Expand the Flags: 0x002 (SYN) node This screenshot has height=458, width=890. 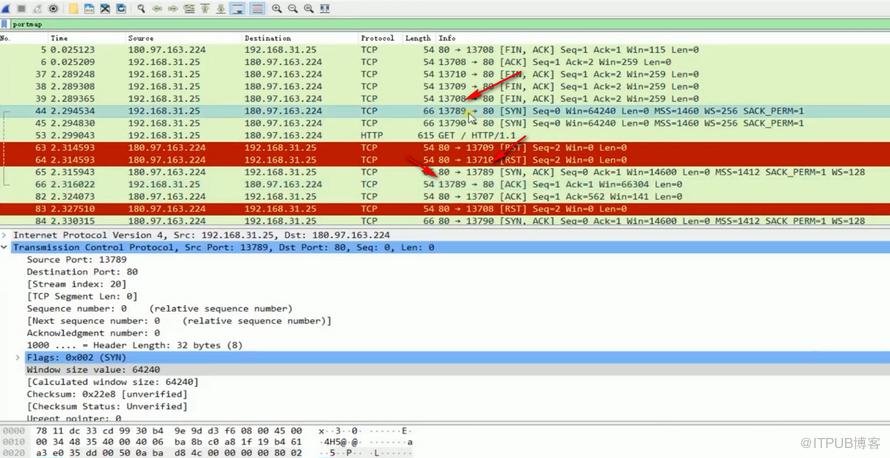18,358
